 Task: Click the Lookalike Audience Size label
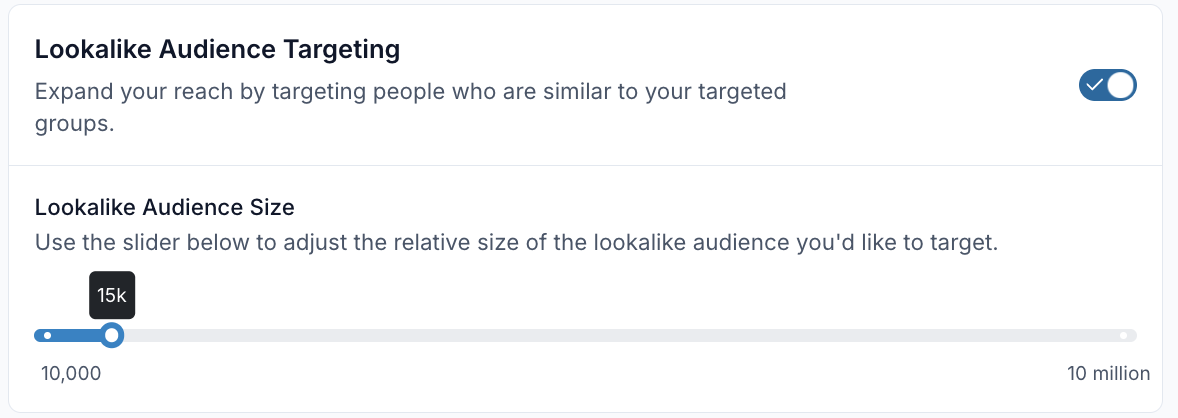pyautogui.click(x=164, y=207)
